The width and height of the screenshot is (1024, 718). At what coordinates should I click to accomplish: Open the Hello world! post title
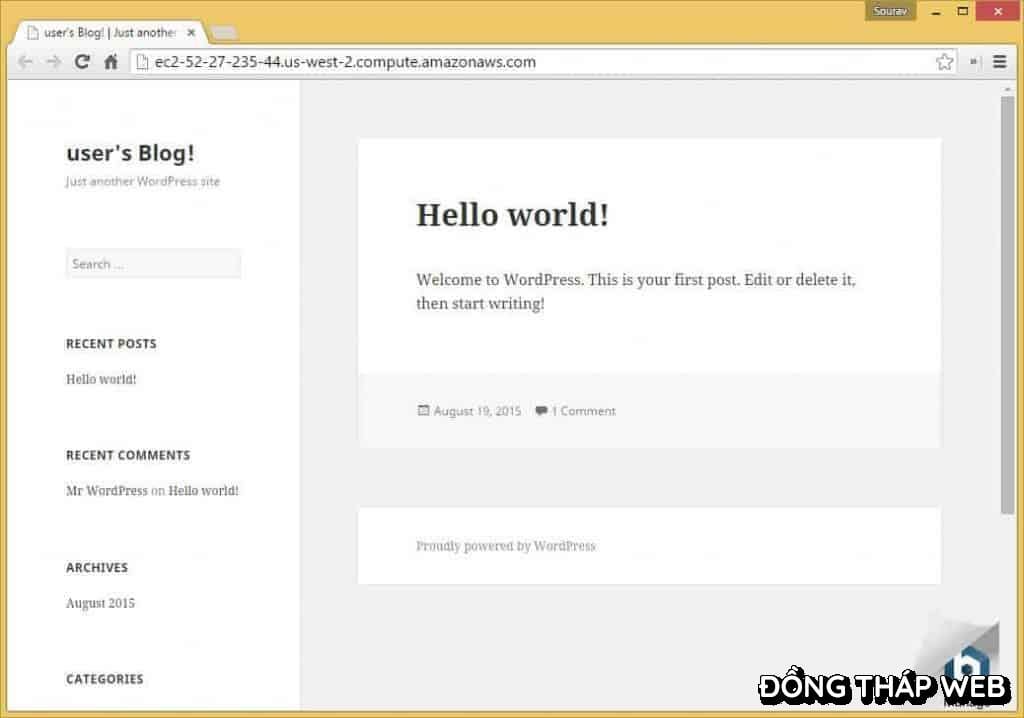pos(513,215)
